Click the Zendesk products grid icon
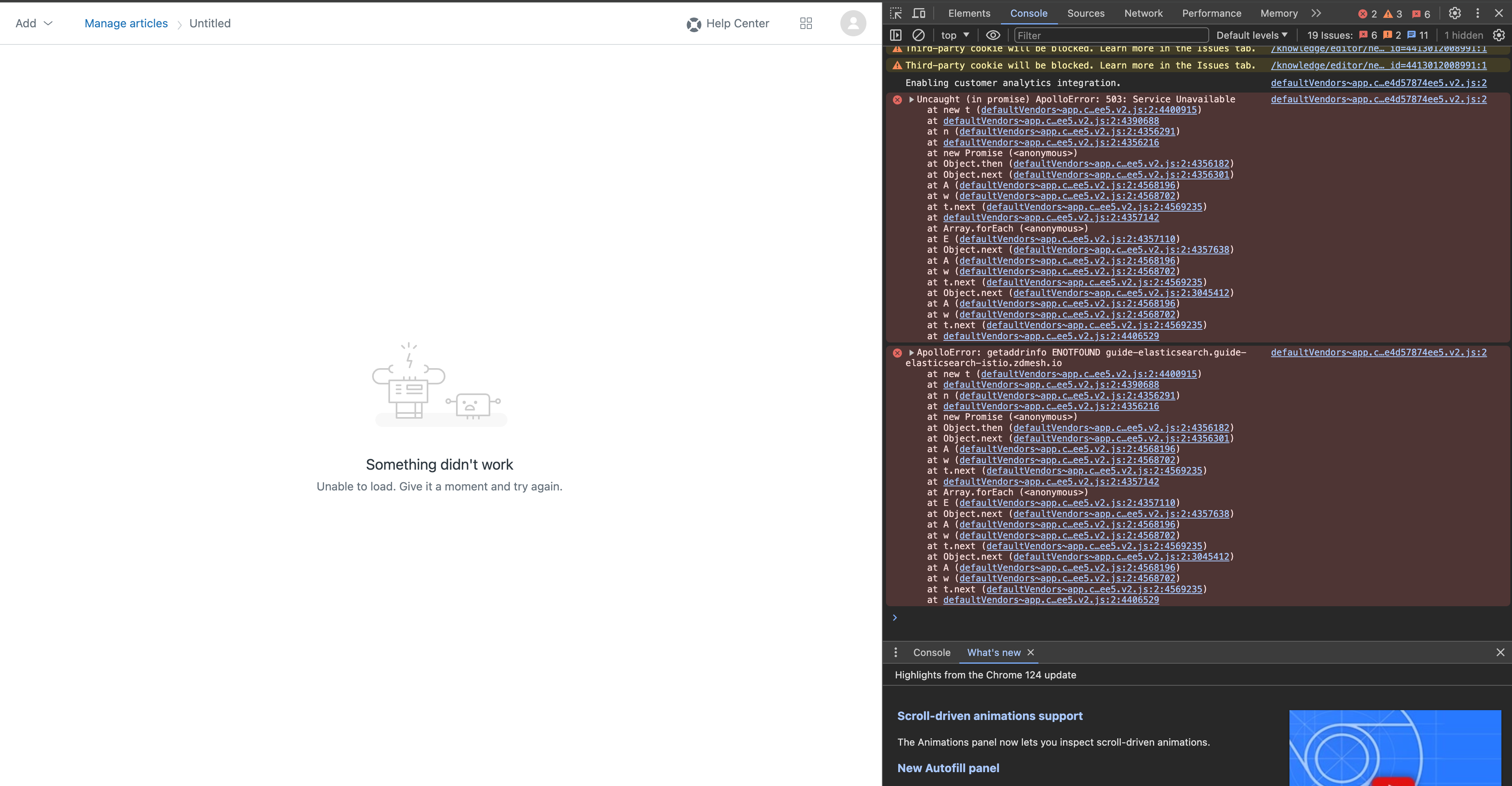Image resolution: width=1512 pixels, height=786 pixels. [806, 24]
